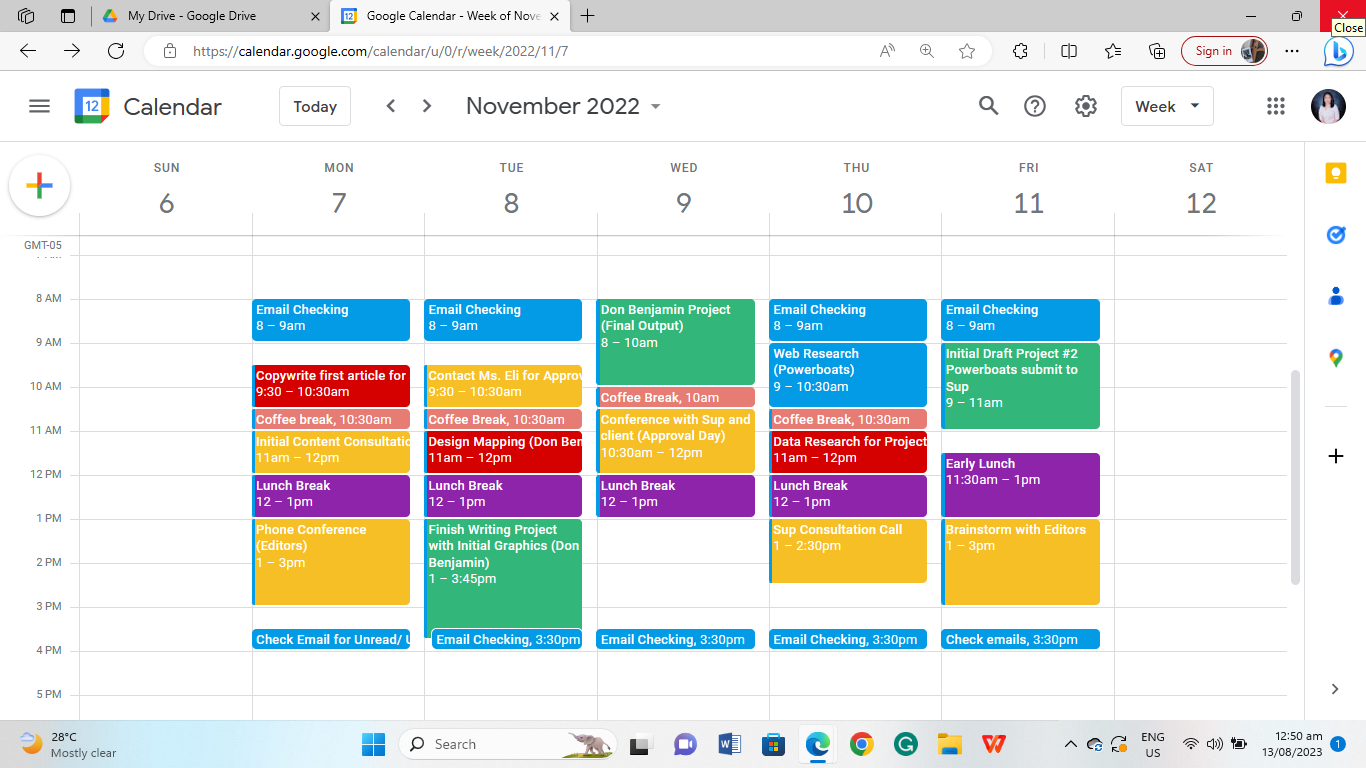Image resolution: width=1366 pixels, height=768 pixels.
Task: Open Web Research (Powerboats) event
Action: click(848, 375)
